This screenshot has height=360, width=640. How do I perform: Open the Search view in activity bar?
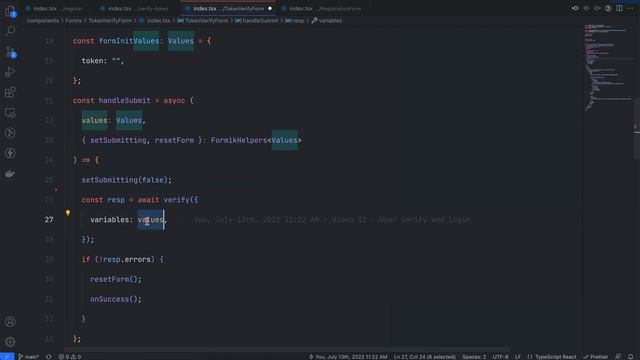[x=10, y=31]
